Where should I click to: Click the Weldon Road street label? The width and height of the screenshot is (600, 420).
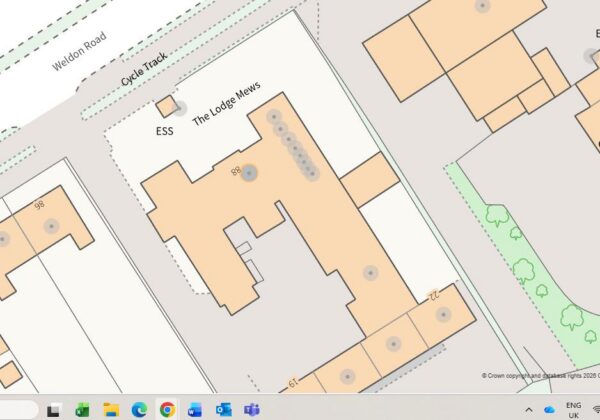pos(79,52)
